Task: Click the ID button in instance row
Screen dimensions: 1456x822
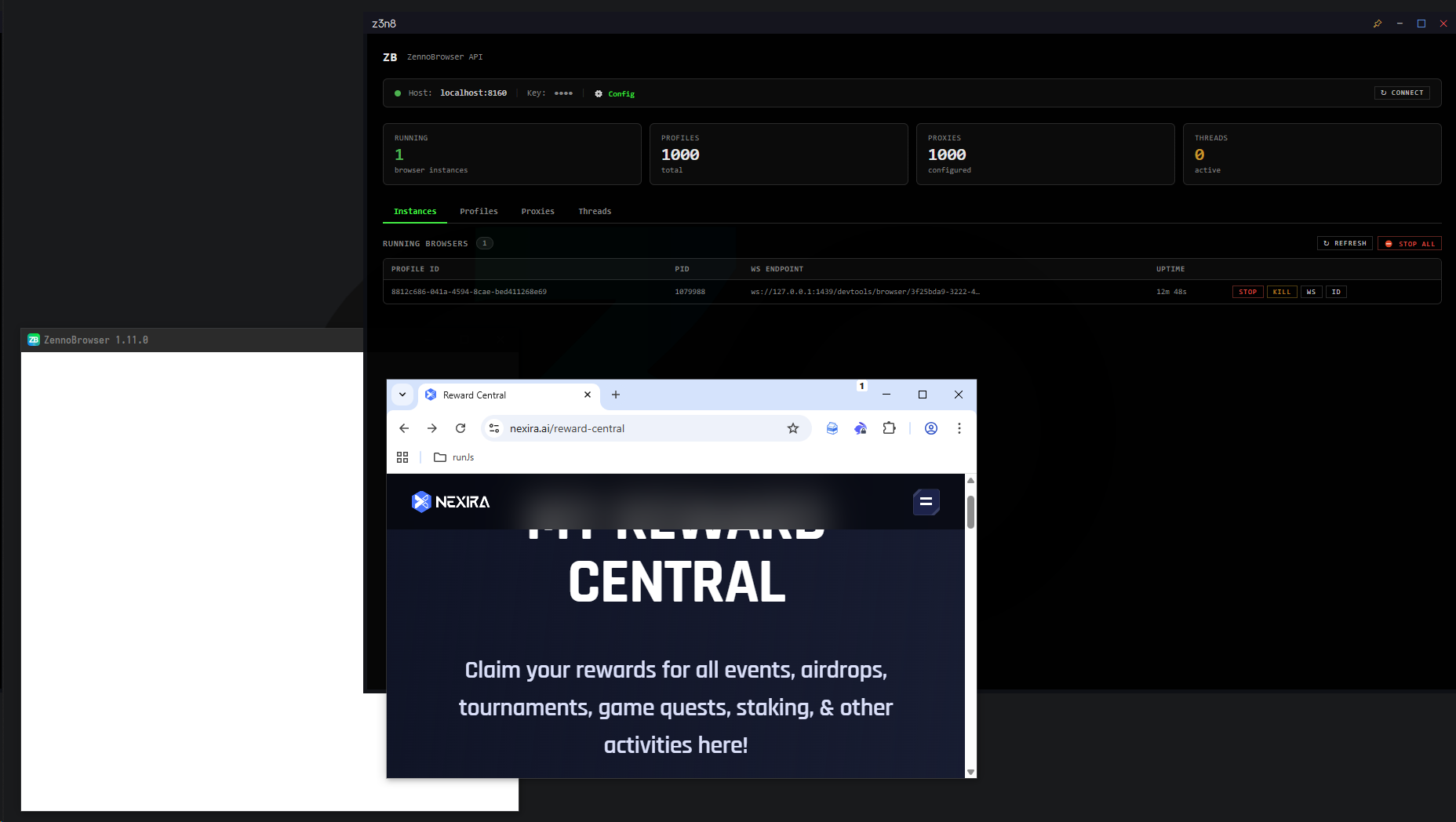Action: 1336,292
